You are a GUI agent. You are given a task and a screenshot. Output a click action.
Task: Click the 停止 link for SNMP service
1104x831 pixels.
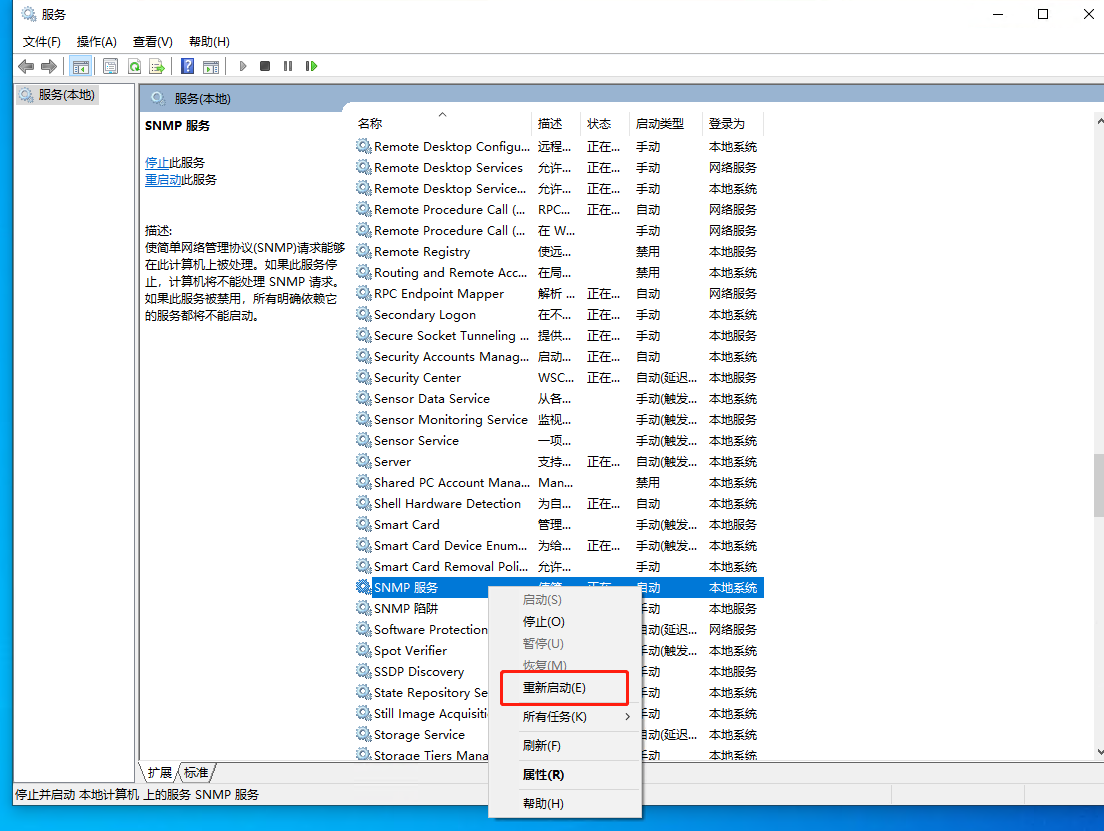tap(157, 163)
